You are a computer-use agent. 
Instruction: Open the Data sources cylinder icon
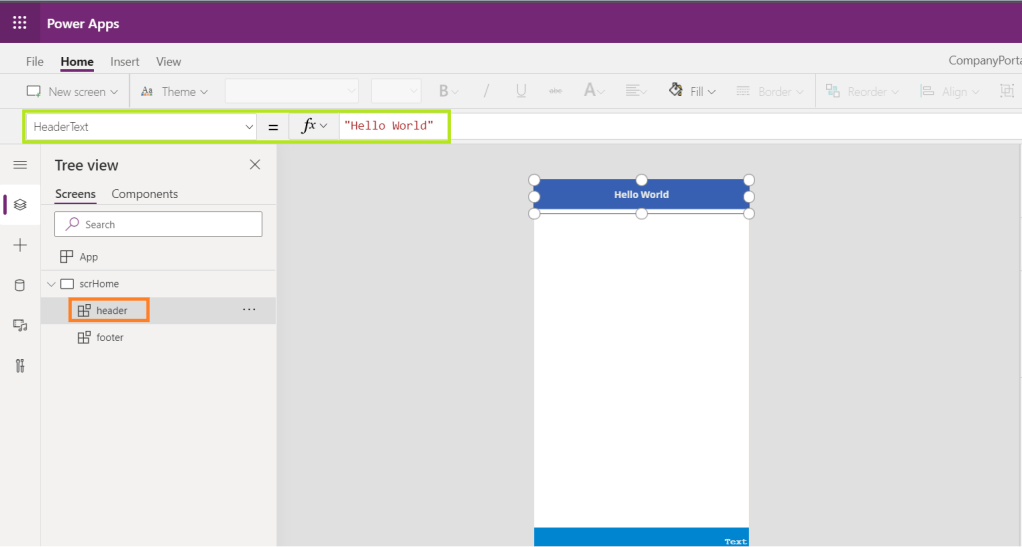20,285
